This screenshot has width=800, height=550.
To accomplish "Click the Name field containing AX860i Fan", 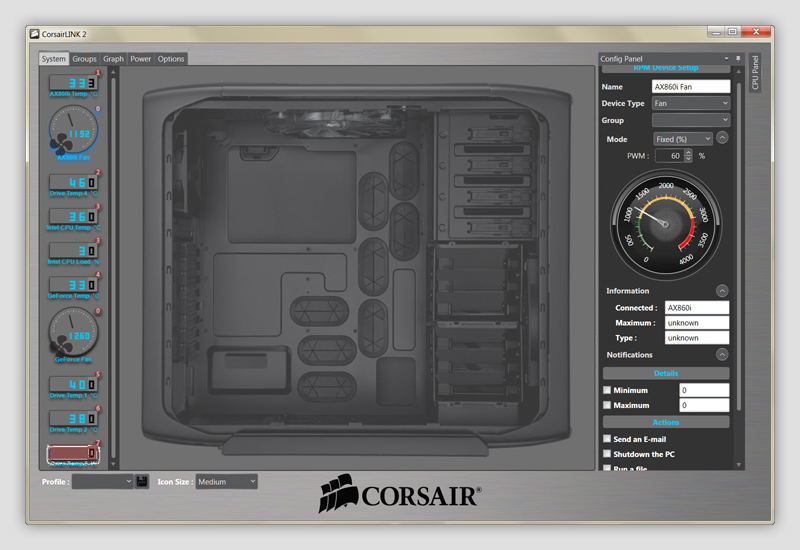I will point(691,87).
